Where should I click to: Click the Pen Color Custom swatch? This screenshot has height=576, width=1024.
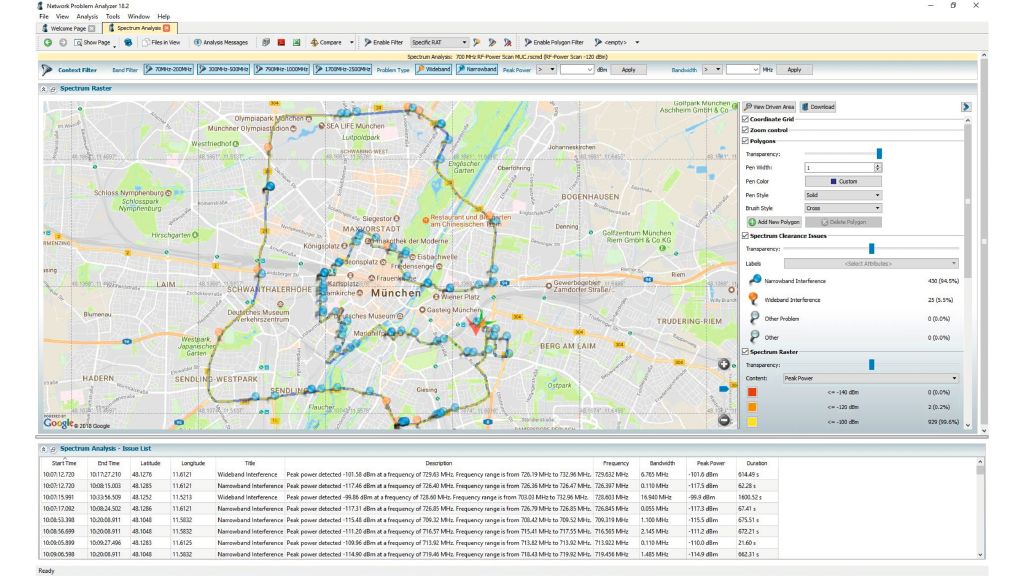pos(842,181)
